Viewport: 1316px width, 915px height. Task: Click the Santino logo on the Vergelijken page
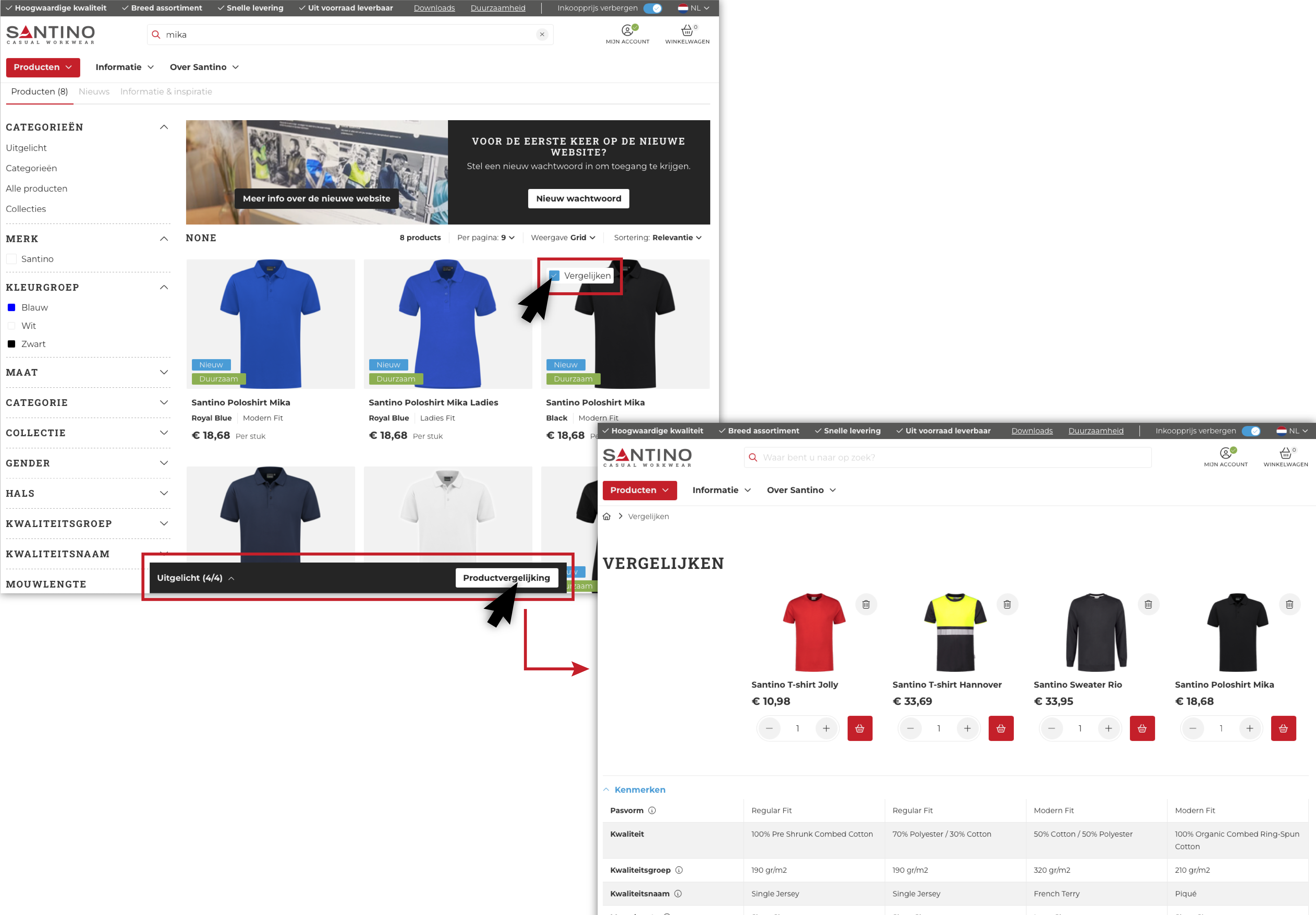click(x=647, y=458)
